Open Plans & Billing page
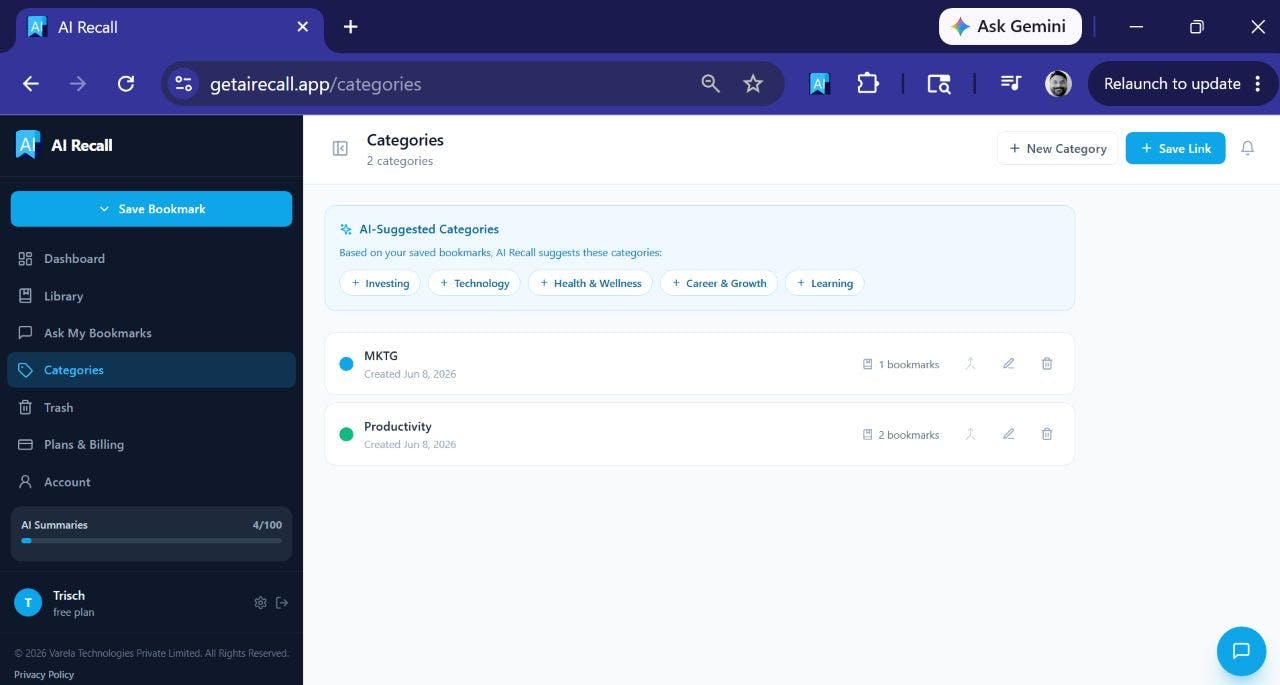 click(151, 445)
